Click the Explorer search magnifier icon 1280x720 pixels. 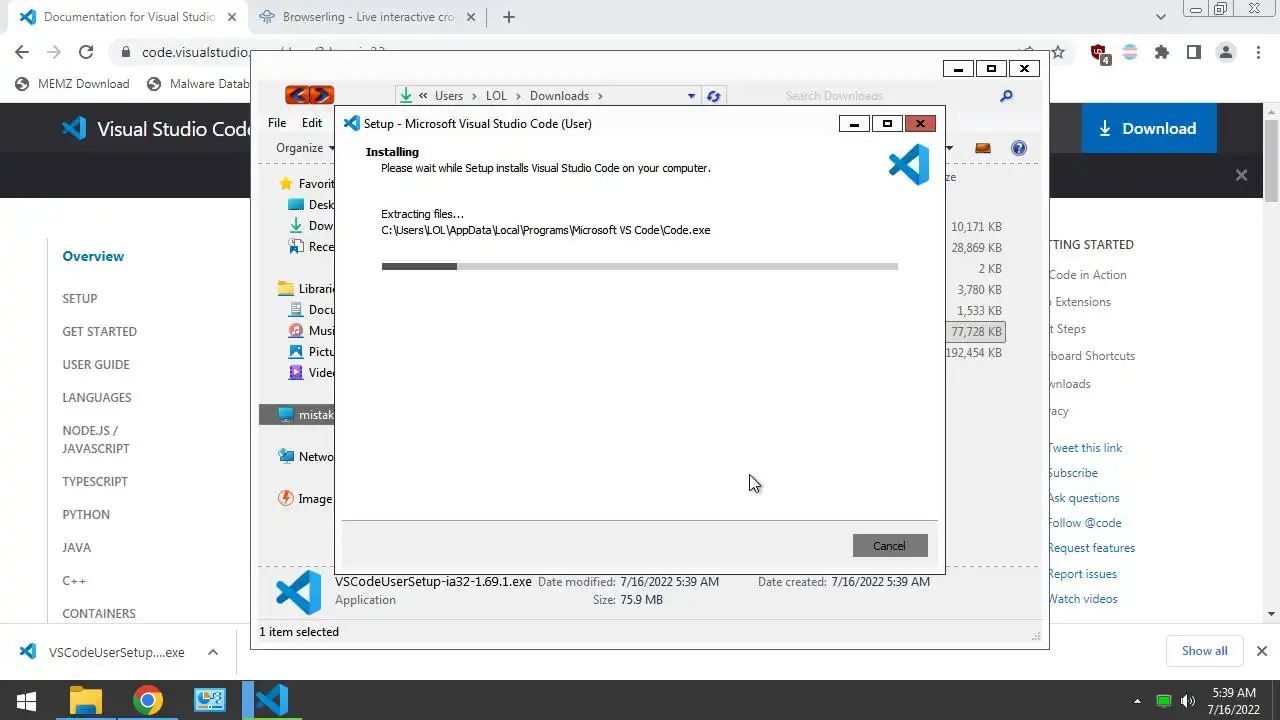pyautogui.click(x=1006, y=96)
